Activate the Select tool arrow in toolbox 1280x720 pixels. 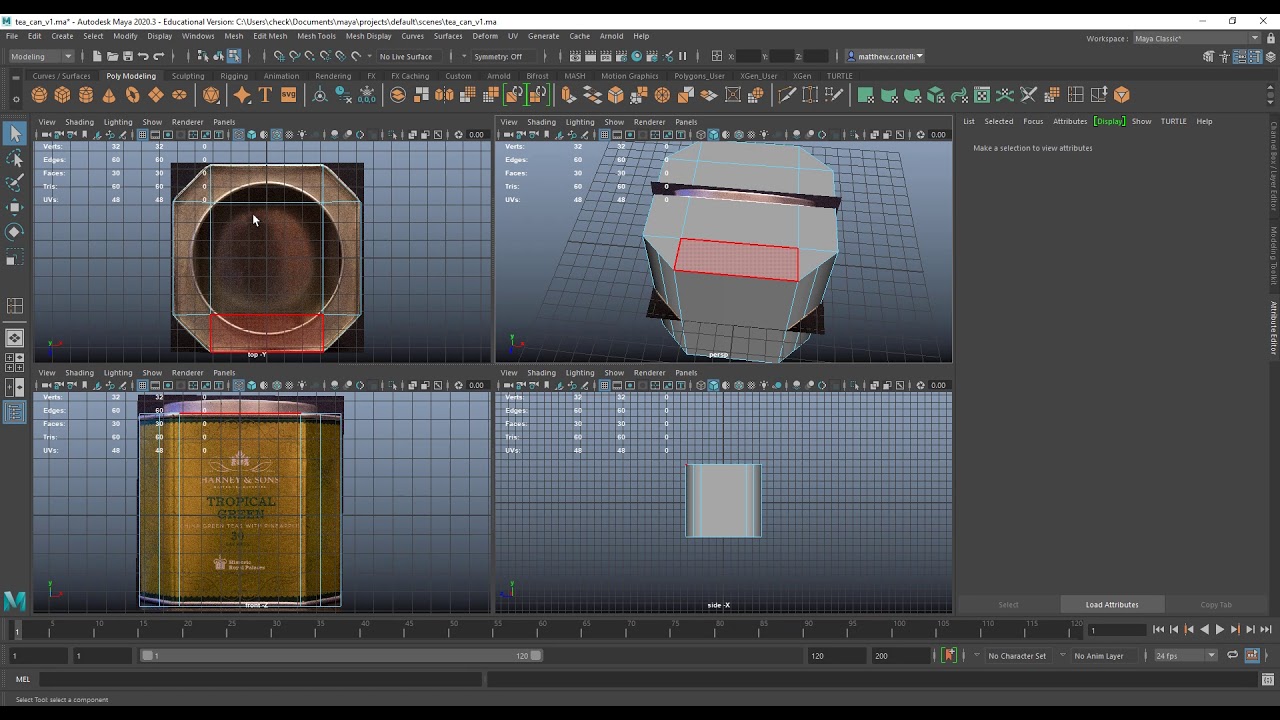[x=14, y=133]
